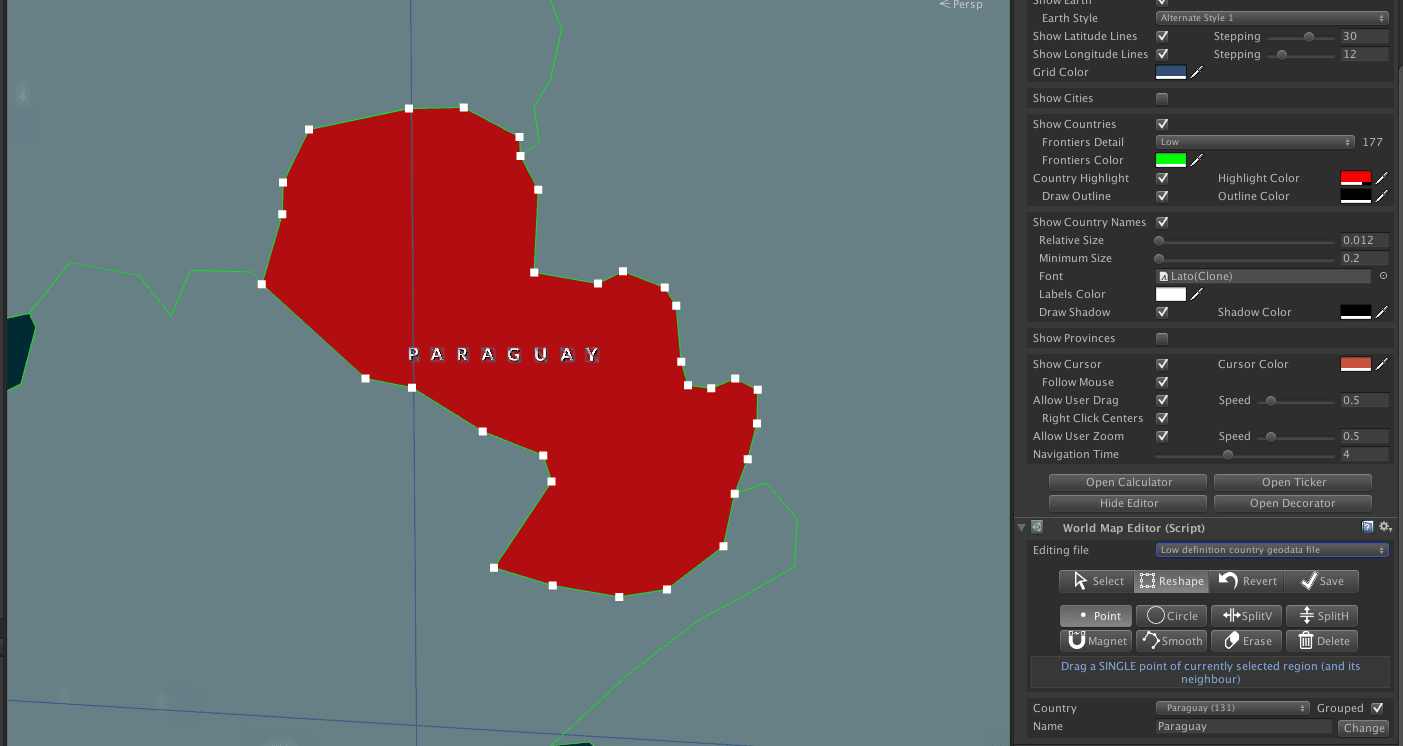Select the Circle reshape mode
Screen dimensions: 1403x746
click(x=1171, y=616)
